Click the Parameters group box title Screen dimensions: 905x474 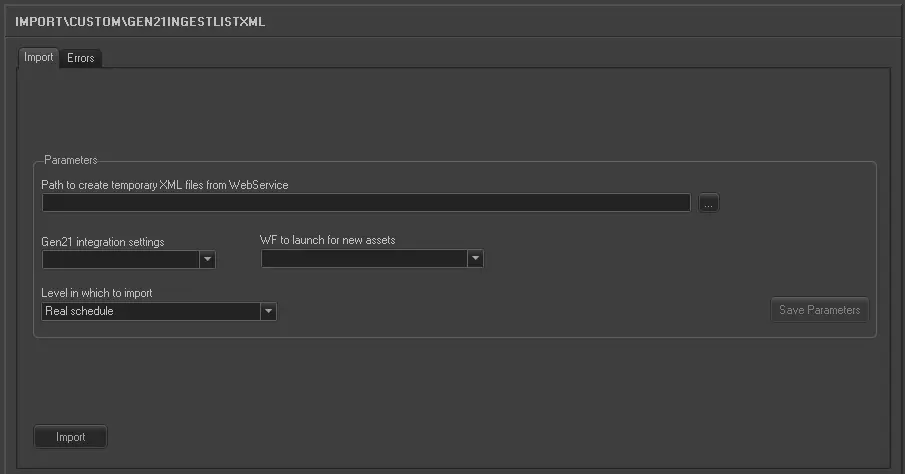pyautogui.click(x=70, y=160)
